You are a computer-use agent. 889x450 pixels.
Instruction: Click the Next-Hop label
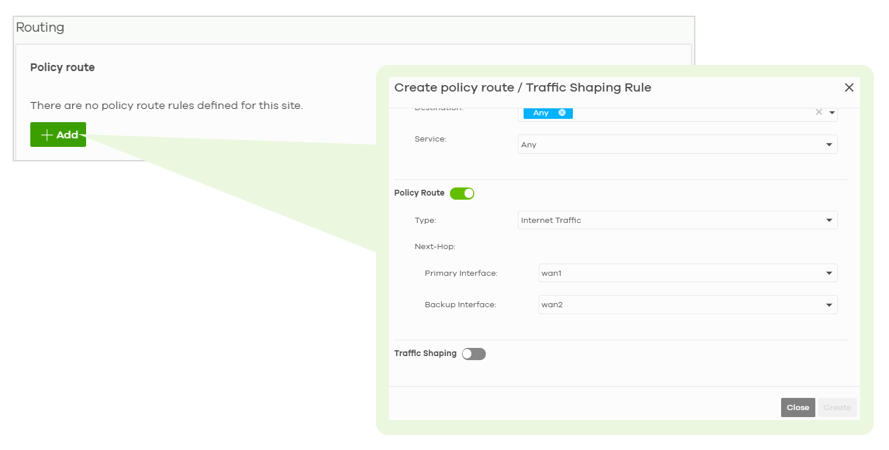(x=435, y=246)
